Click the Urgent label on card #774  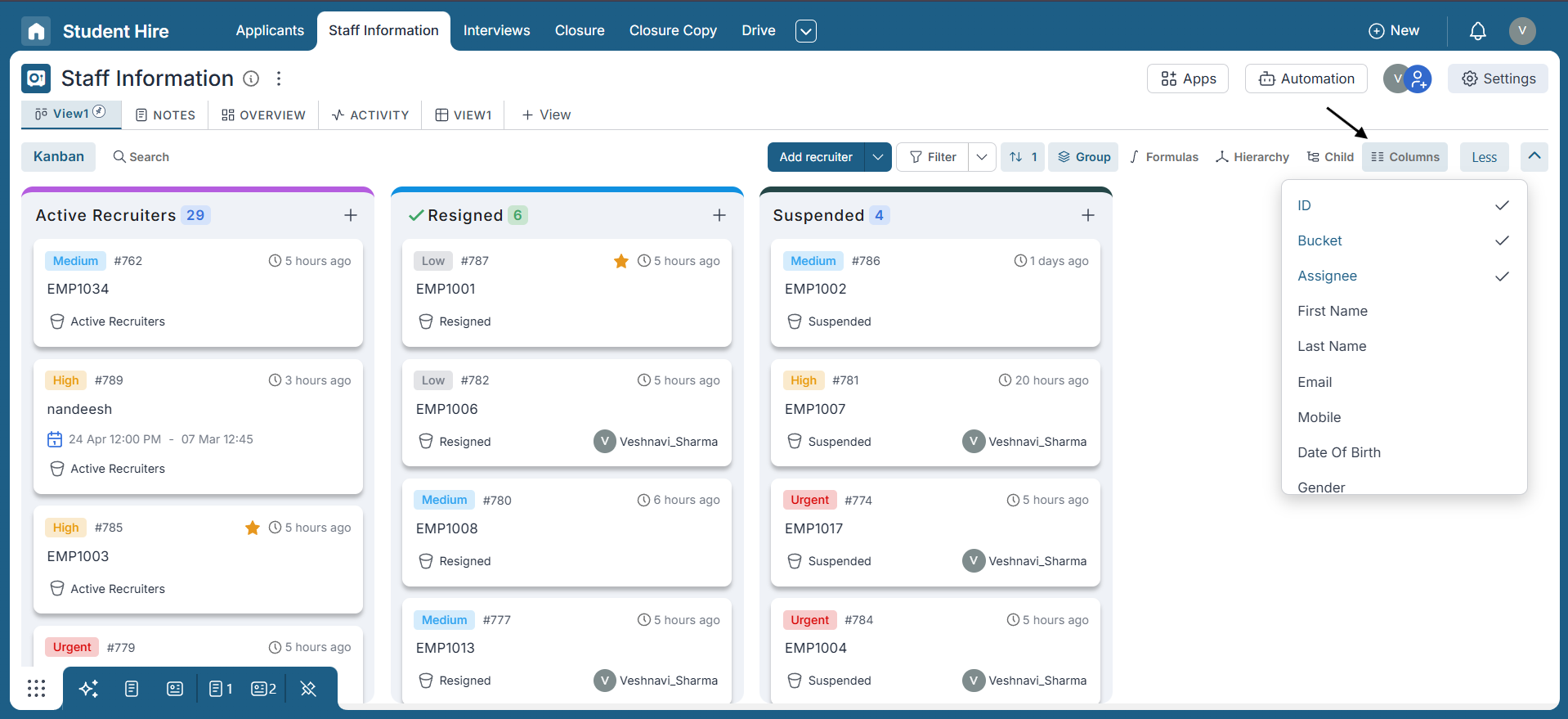coord(809,500)
